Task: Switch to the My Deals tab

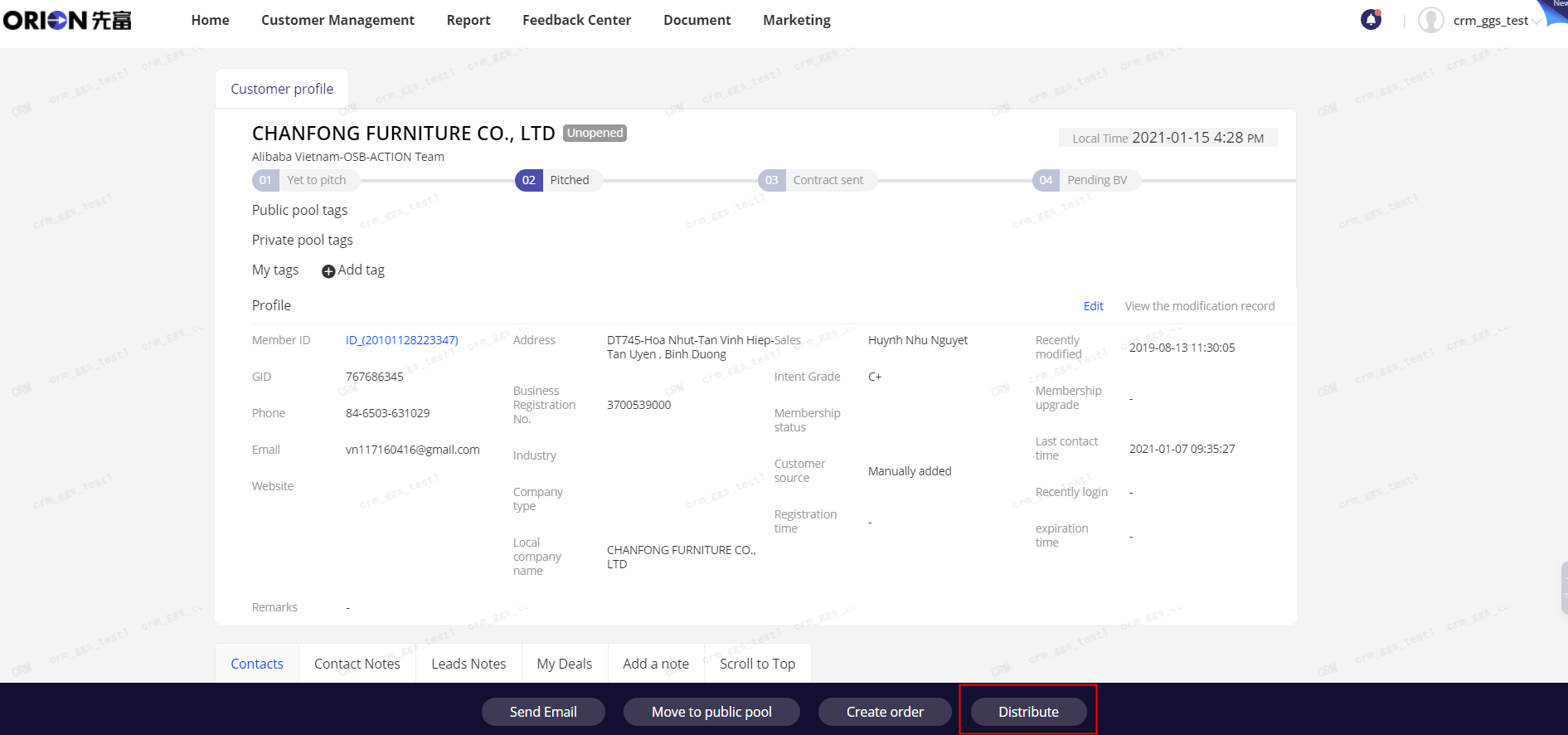Action: click(x=565, y=664)
